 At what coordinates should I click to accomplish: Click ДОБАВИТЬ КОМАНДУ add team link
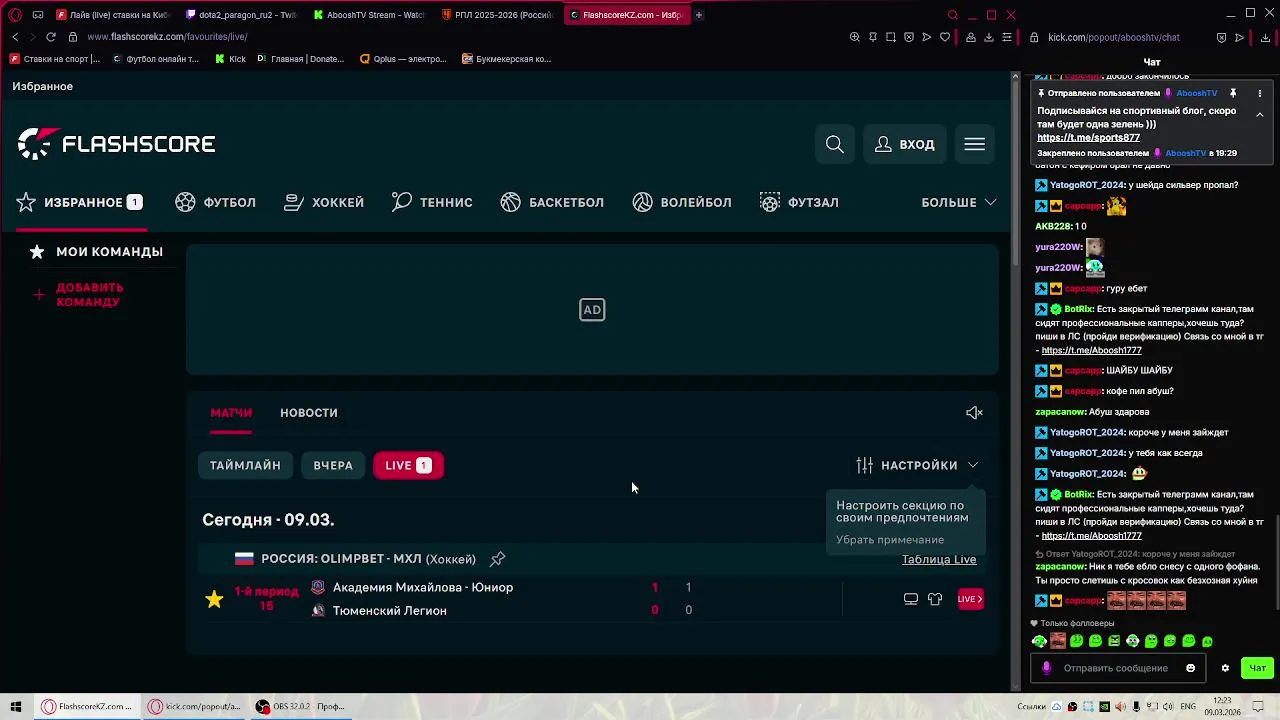(x=79, y=295)
